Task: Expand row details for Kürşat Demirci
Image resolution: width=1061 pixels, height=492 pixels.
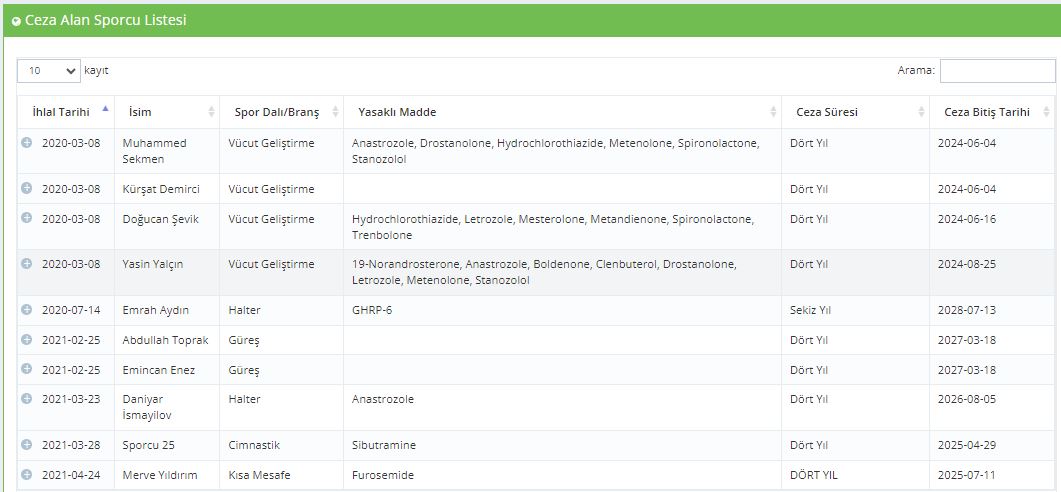Action: [26, 188]
